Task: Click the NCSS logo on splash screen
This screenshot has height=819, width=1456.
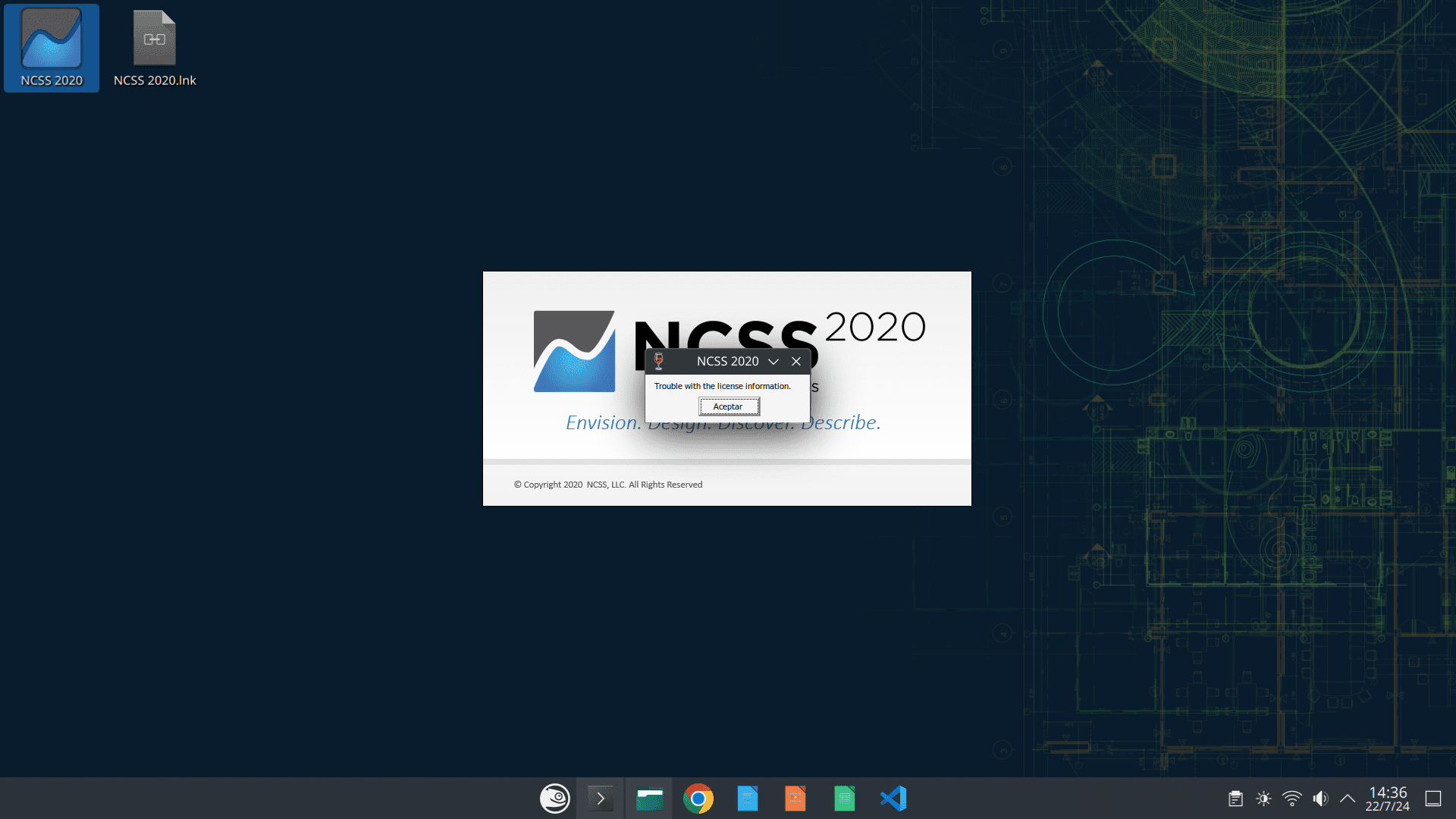Action: (574, 351)
